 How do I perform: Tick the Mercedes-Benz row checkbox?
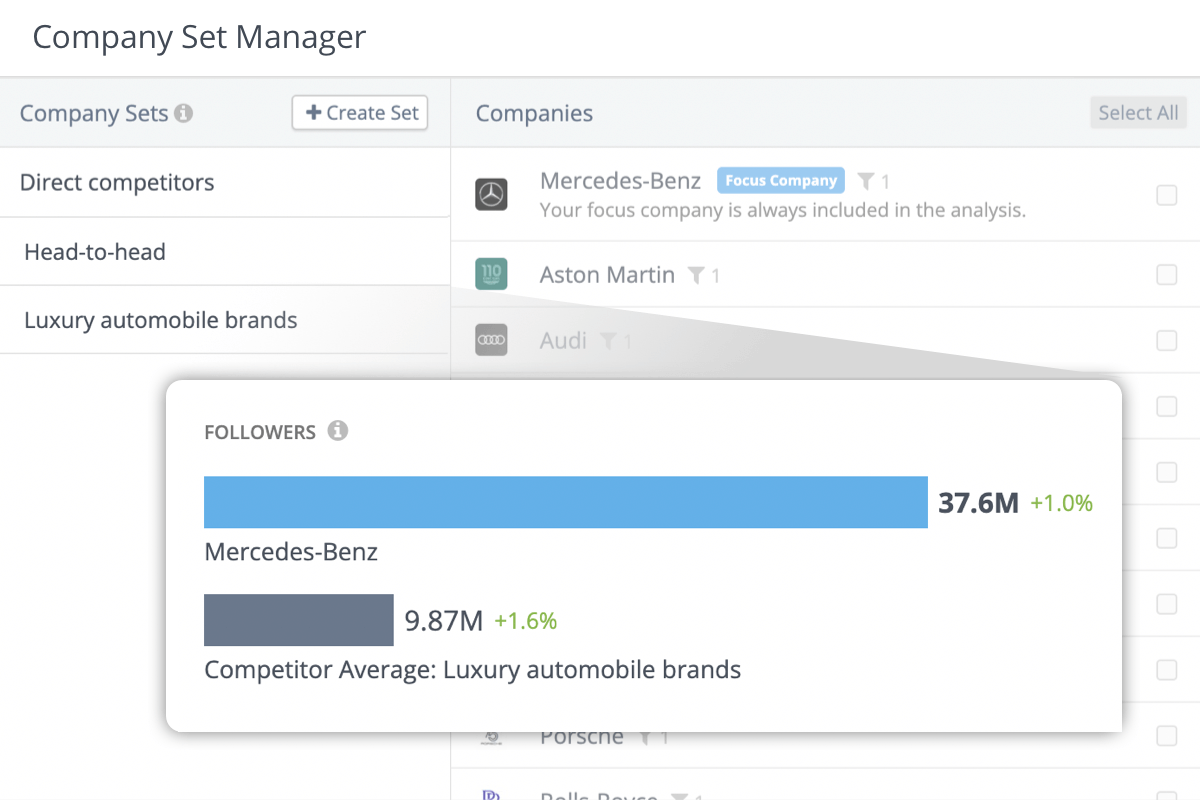click(x=1166, y=196)
